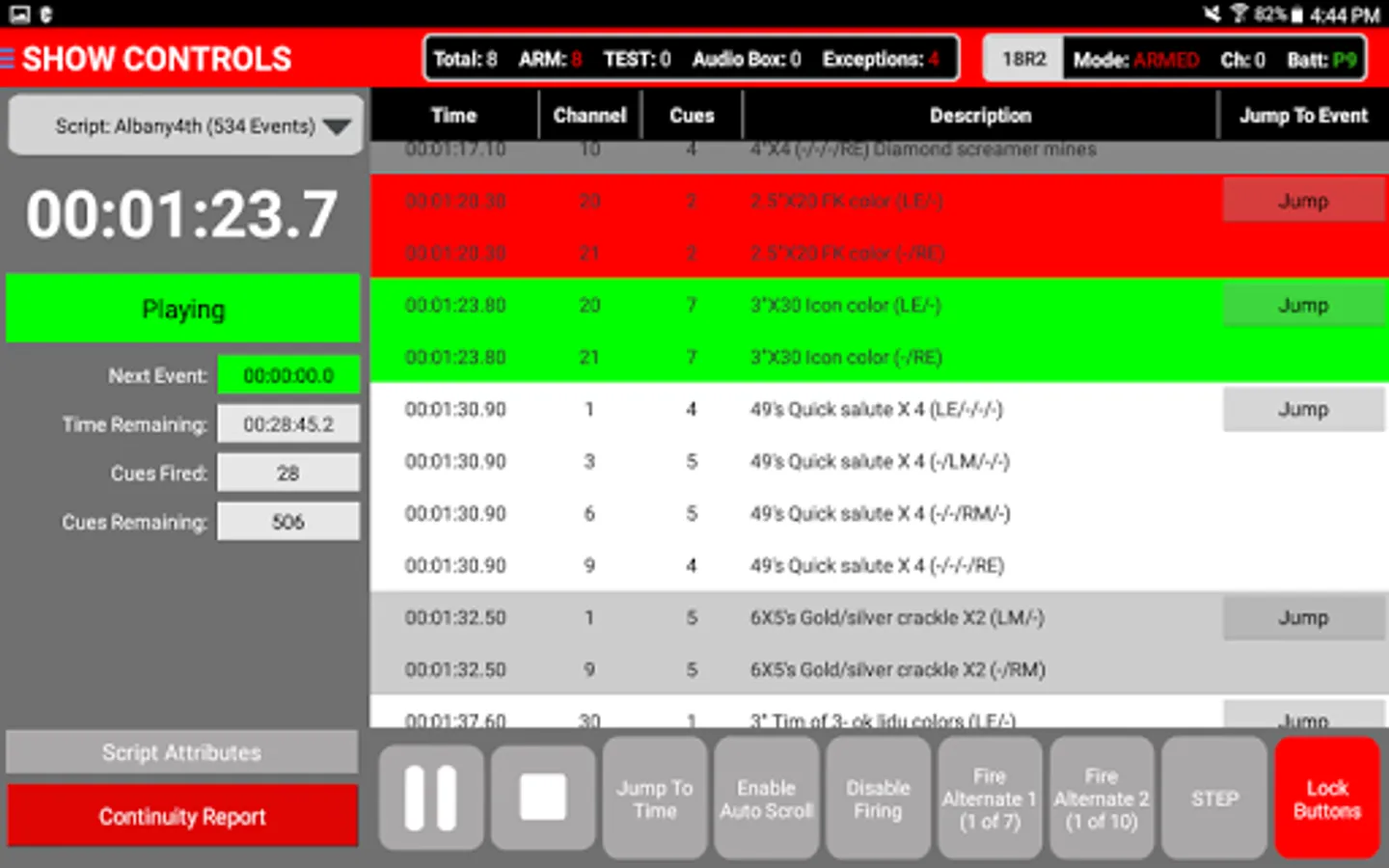
Task: Select the Time Remaining field 00:28:45.2
Action: 288,424
